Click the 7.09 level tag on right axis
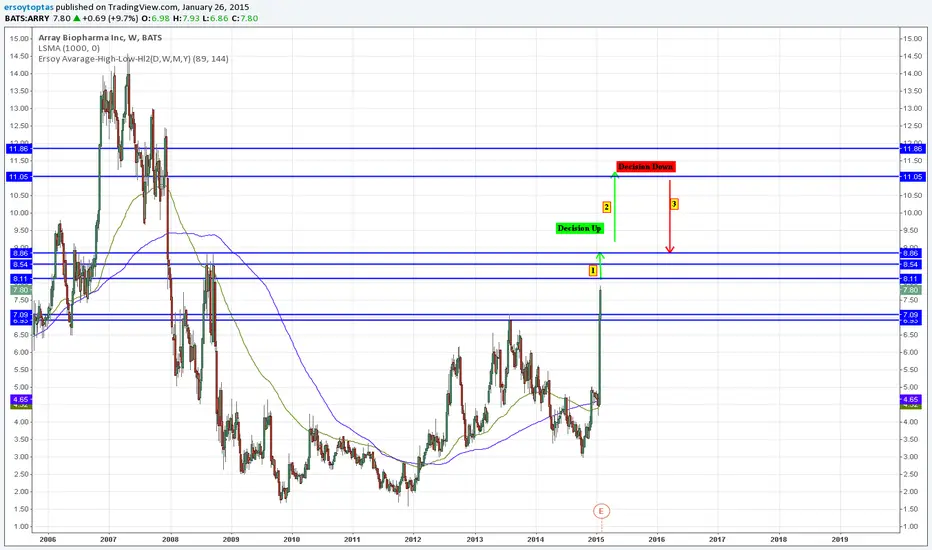The width and height of the screenshot is (932, 550). pyautogui.click(x=912, y=315)
